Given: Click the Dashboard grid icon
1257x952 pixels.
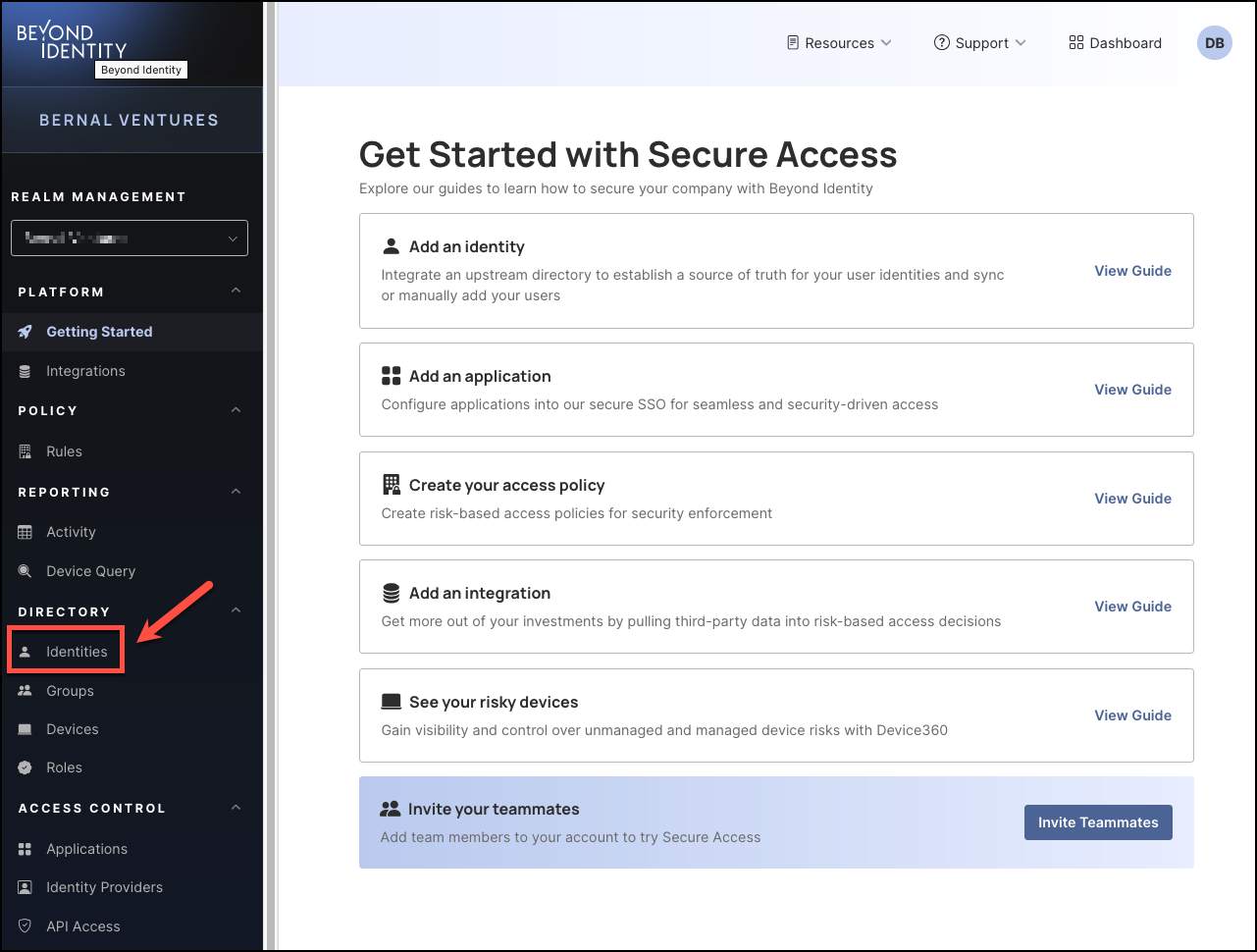Looking at the screenshot, I should coord(1075,43).
